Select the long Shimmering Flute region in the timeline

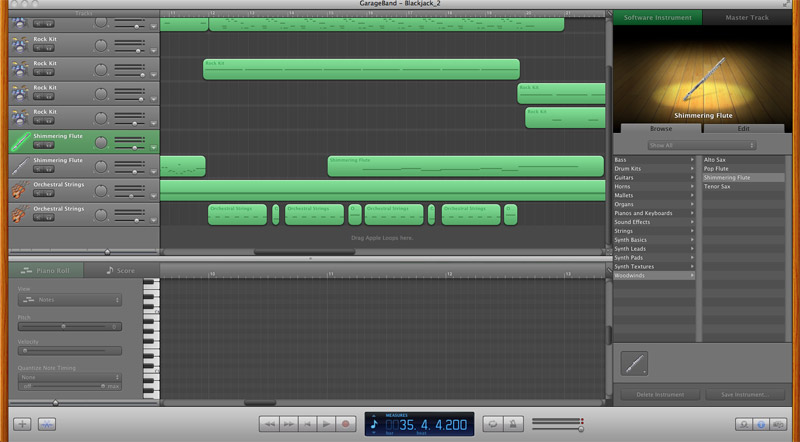tap(465, 166)
